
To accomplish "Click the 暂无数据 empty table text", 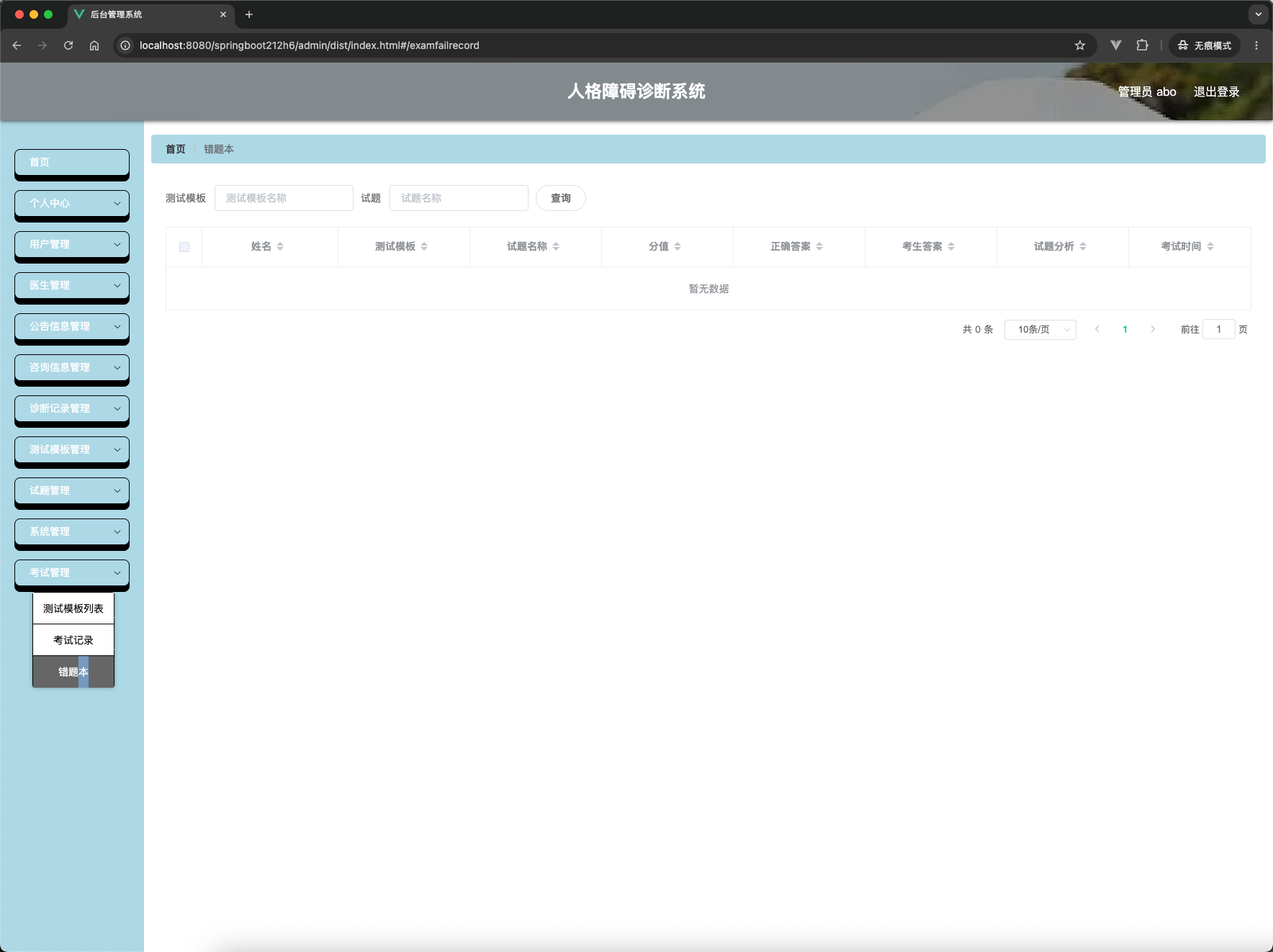I will (x=709, y=289).
